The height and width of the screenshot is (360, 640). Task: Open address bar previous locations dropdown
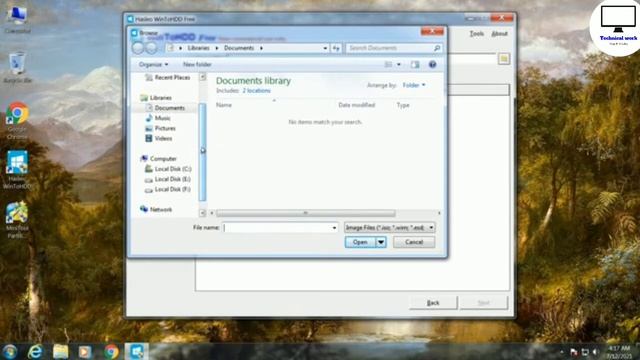tap(325, 48)
